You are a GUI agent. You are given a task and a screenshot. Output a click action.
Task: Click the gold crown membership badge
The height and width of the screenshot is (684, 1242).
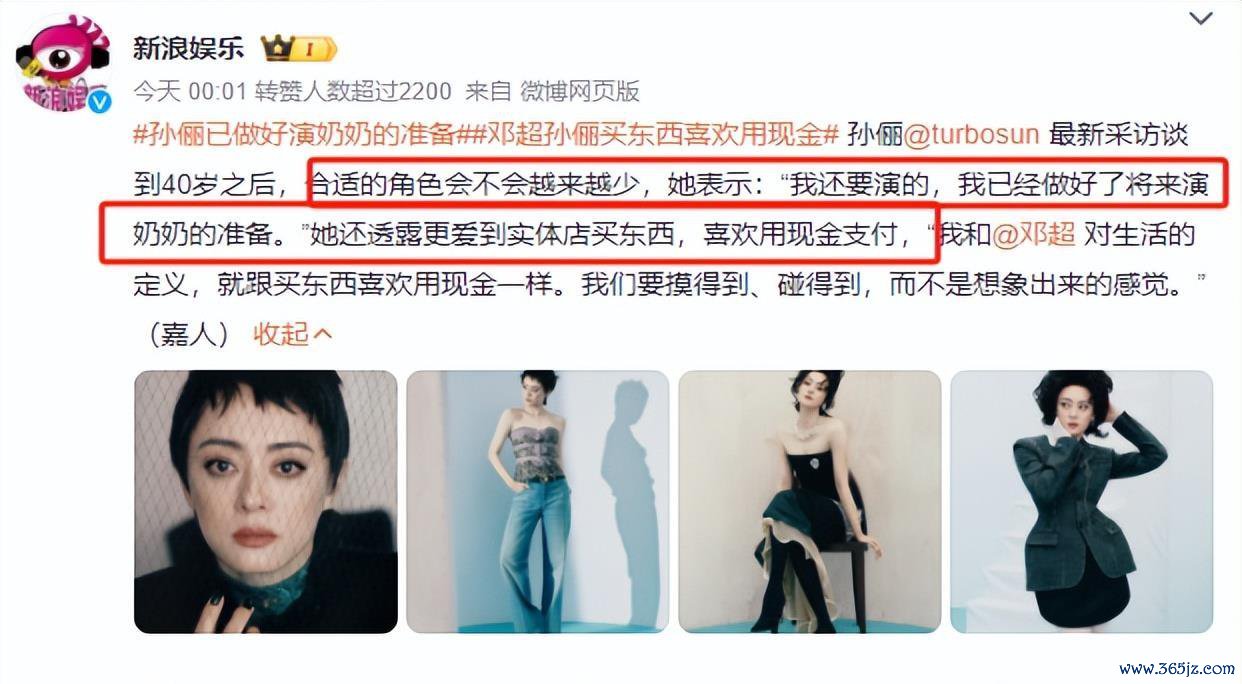pyautogui.click(x=299, y=48)
